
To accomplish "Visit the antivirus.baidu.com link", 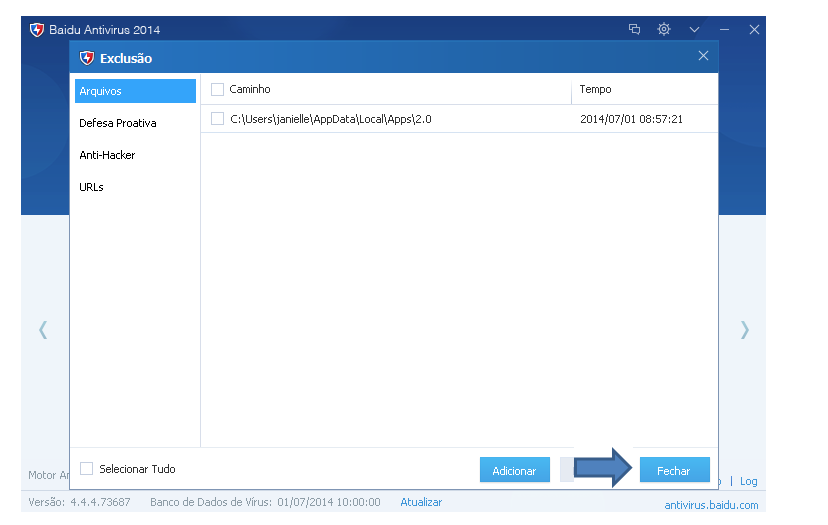I will coord(711,505).
